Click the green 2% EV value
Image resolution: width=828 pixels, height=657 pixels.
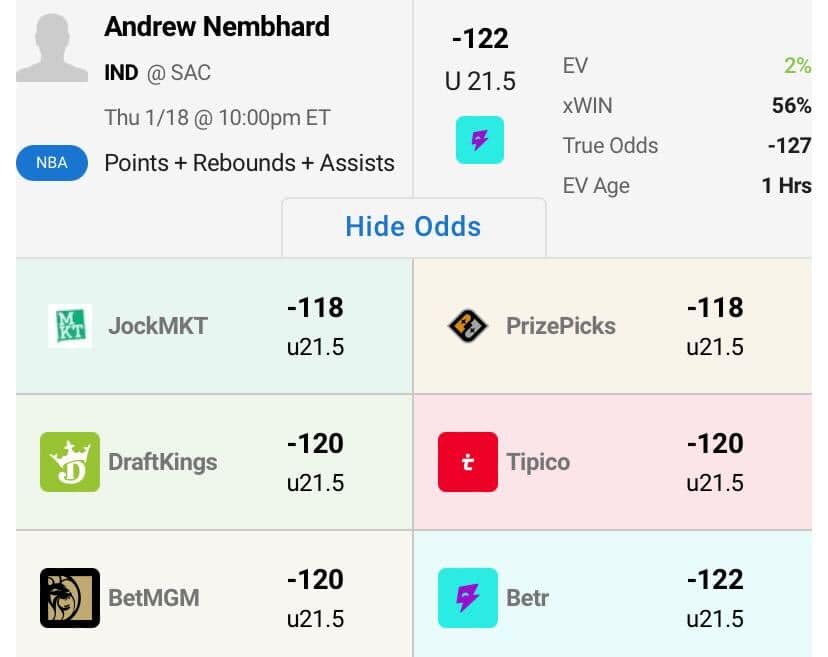[x=797, y=66]
